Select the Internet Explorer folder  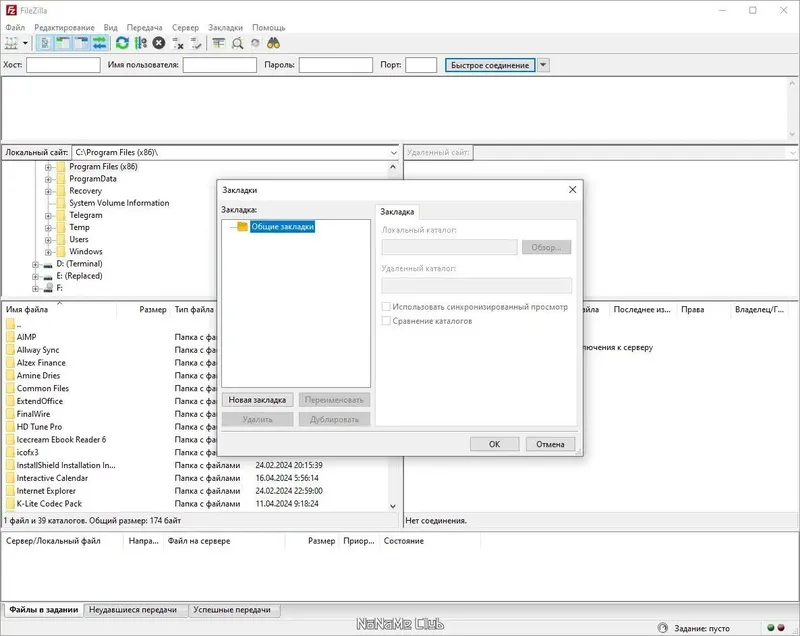pos(46,491)
